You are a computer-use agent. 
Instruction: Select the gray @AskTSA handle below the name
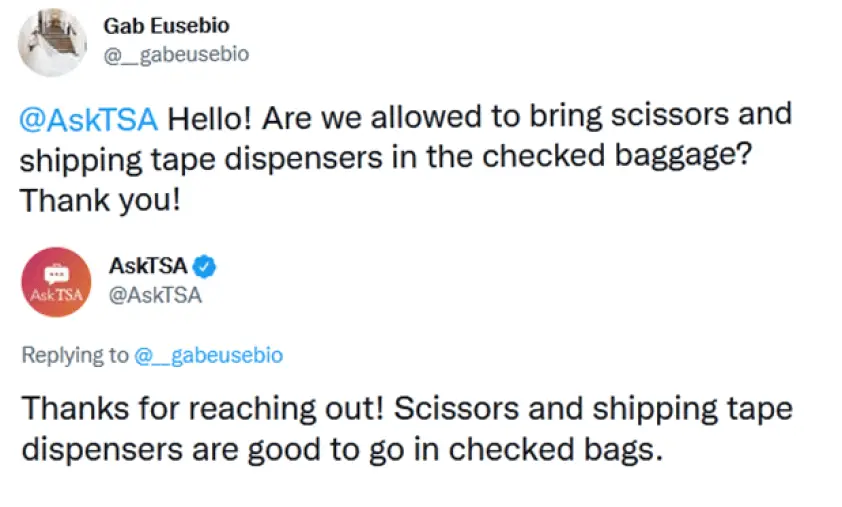155,295
